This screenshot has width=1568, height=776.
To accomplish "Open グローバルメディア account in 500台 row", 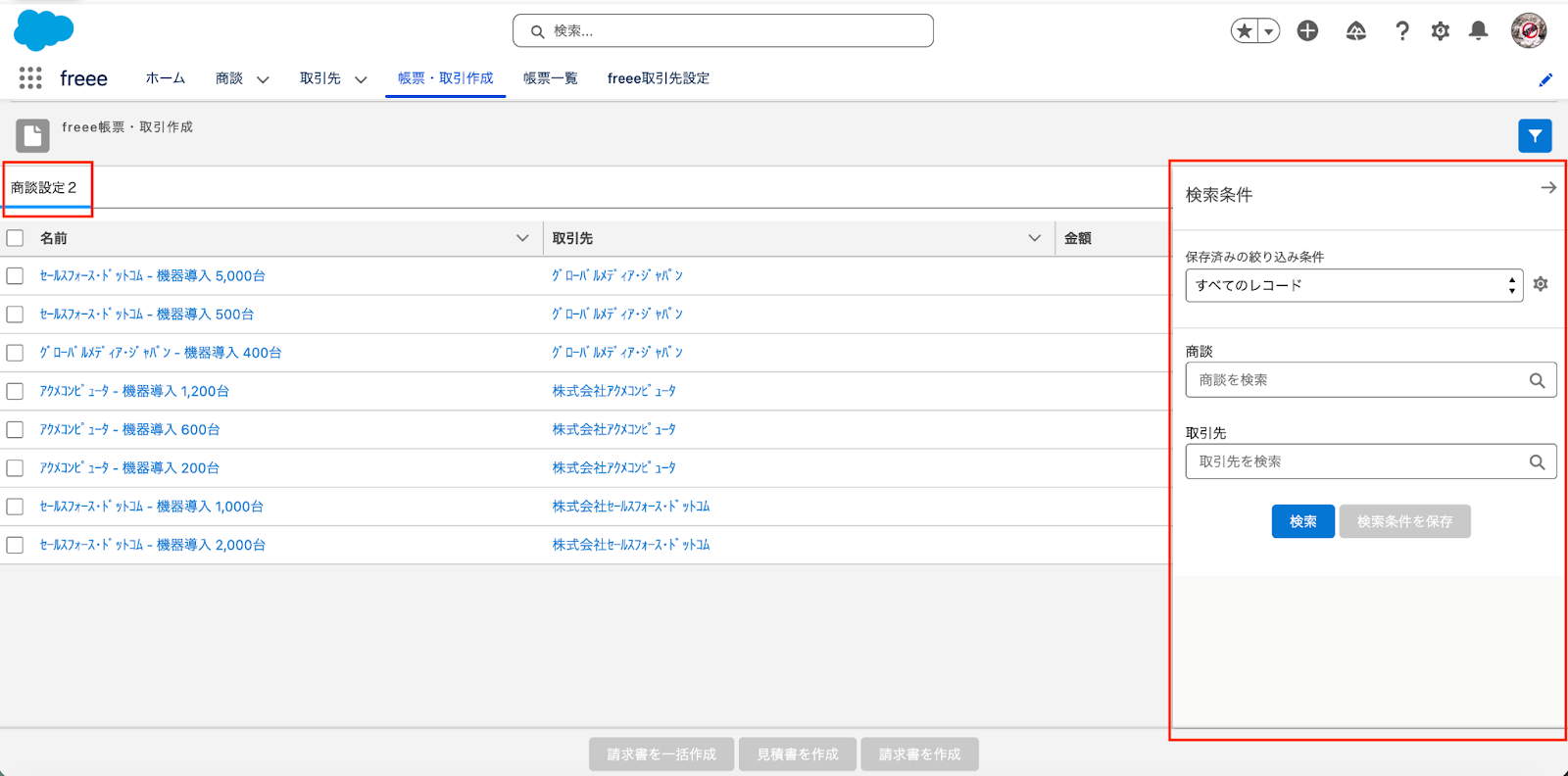I will click(617, 315).
